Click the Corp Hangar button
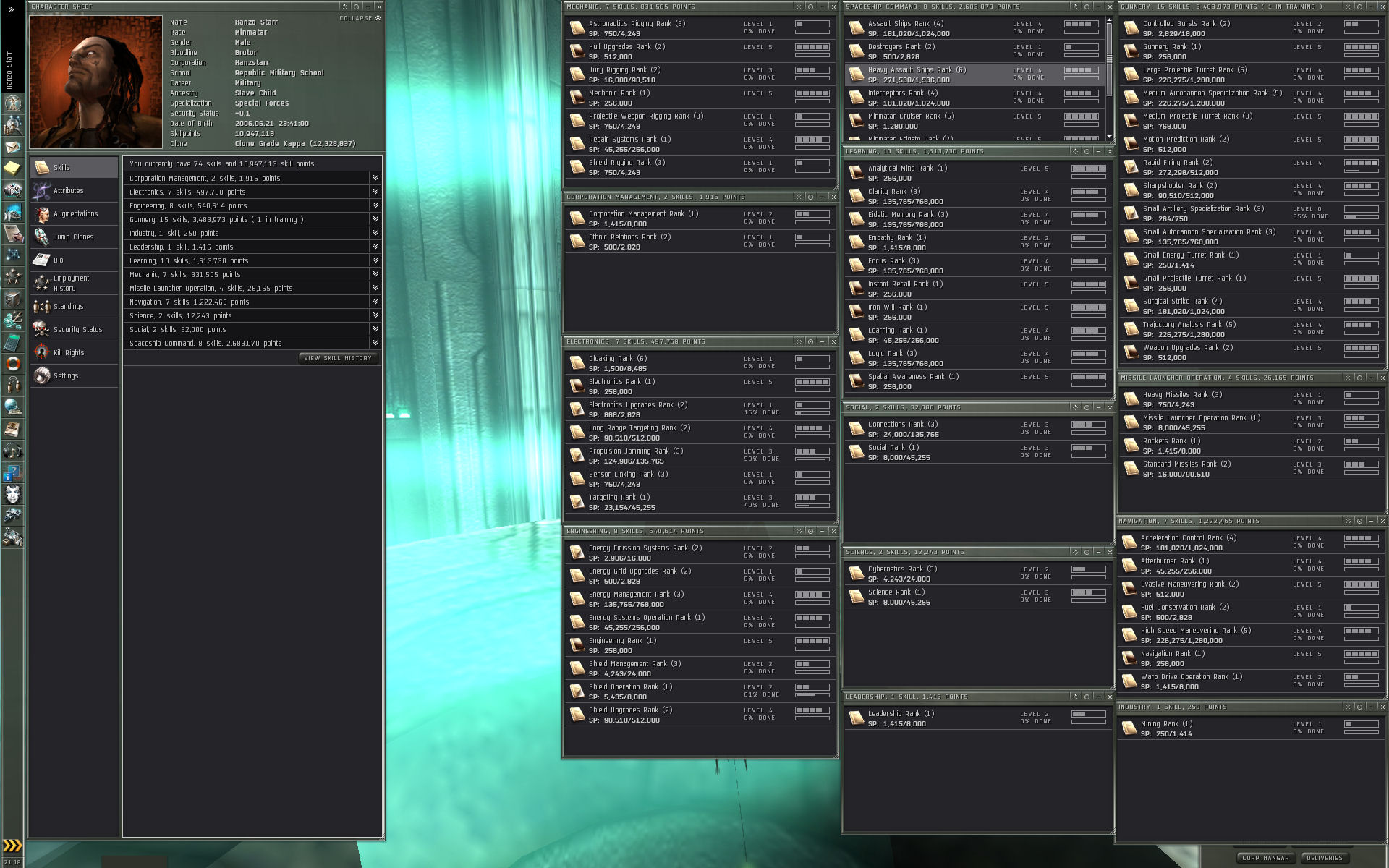1389x868 pixels. pos(1265,858)
